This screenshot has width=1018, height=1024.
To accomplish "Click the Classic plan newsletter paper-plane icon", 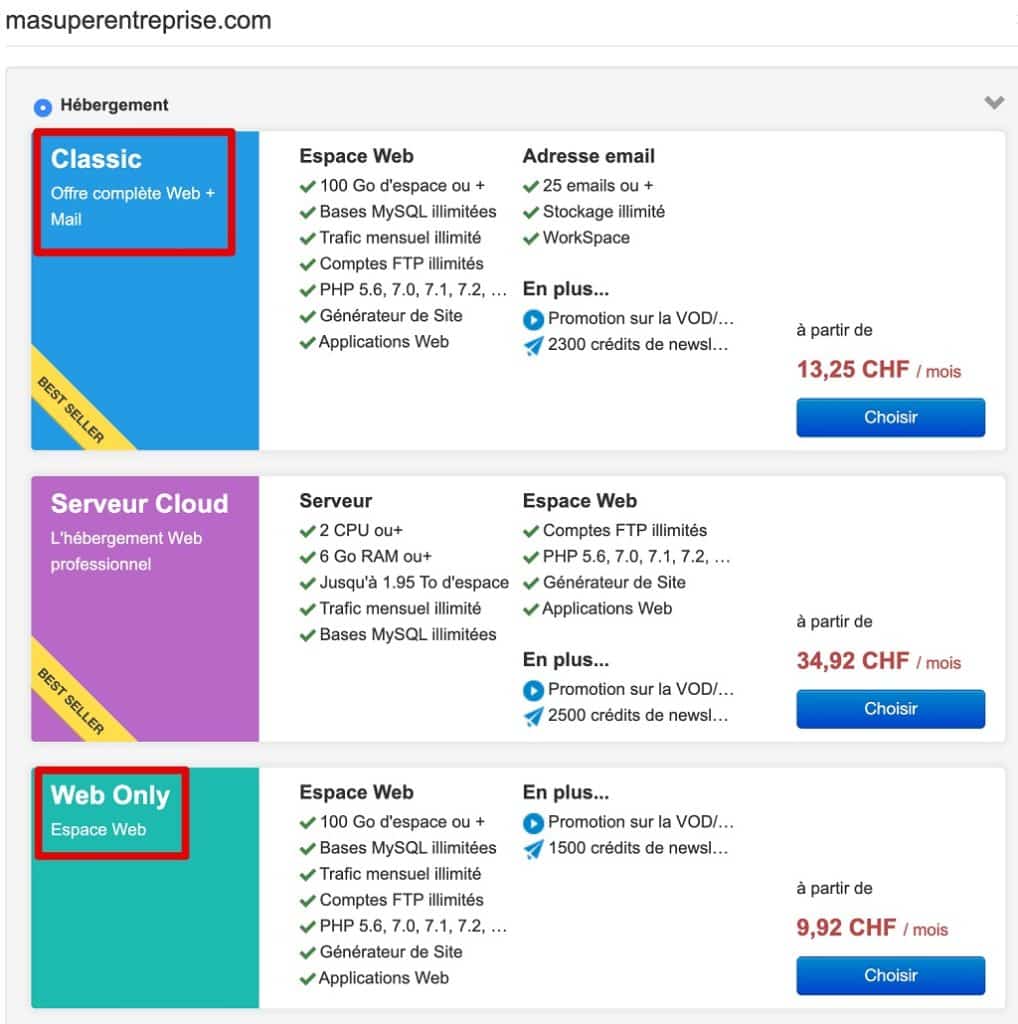I will 533,346.
